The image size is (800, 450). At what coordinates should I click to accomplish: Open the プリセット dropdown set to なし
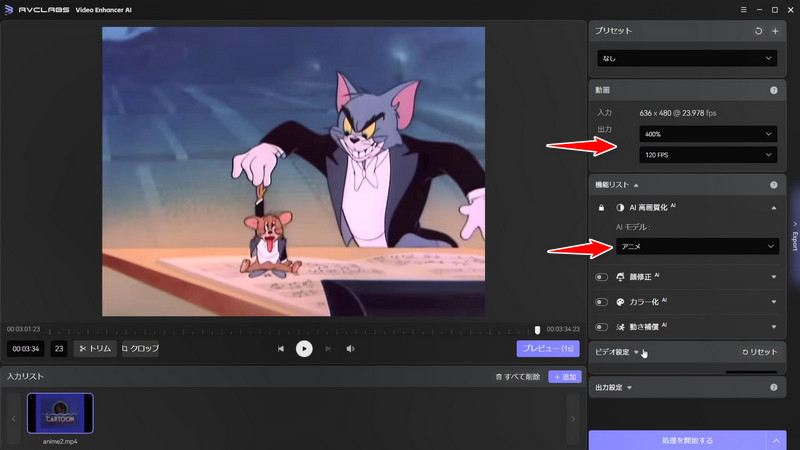687,58
